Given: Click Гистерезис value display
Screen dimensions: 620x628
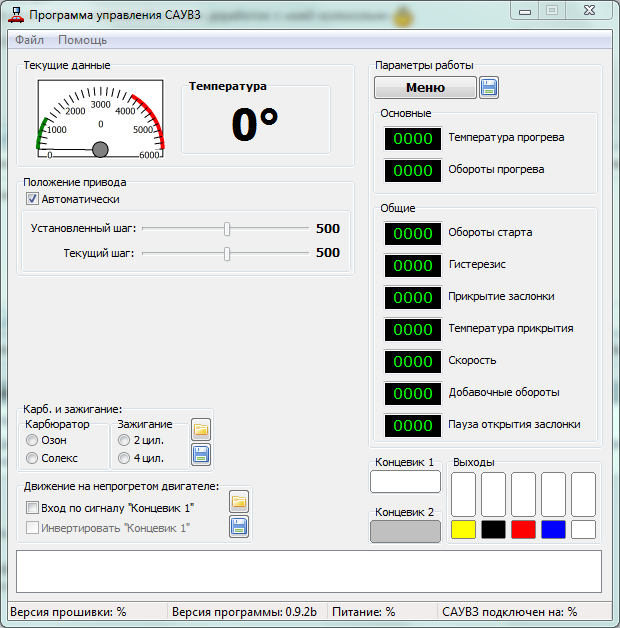Looking at the screenshot, I should 413,266.
